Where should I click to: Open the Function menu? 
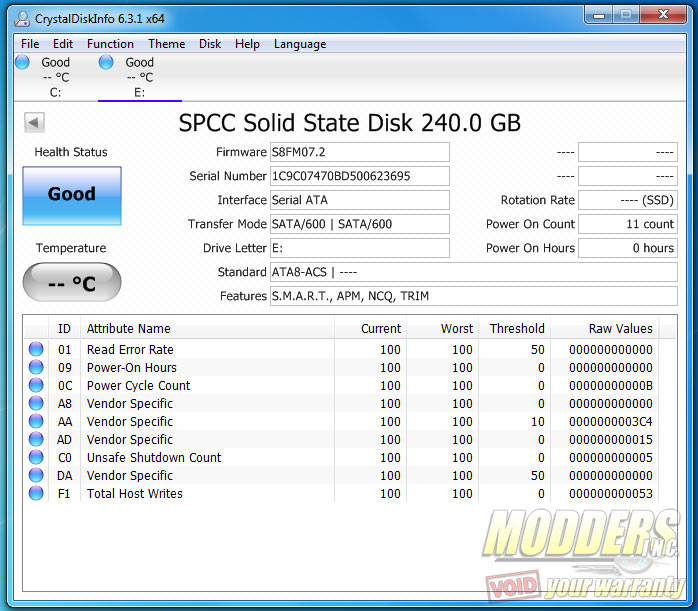[x=110, y=44]
